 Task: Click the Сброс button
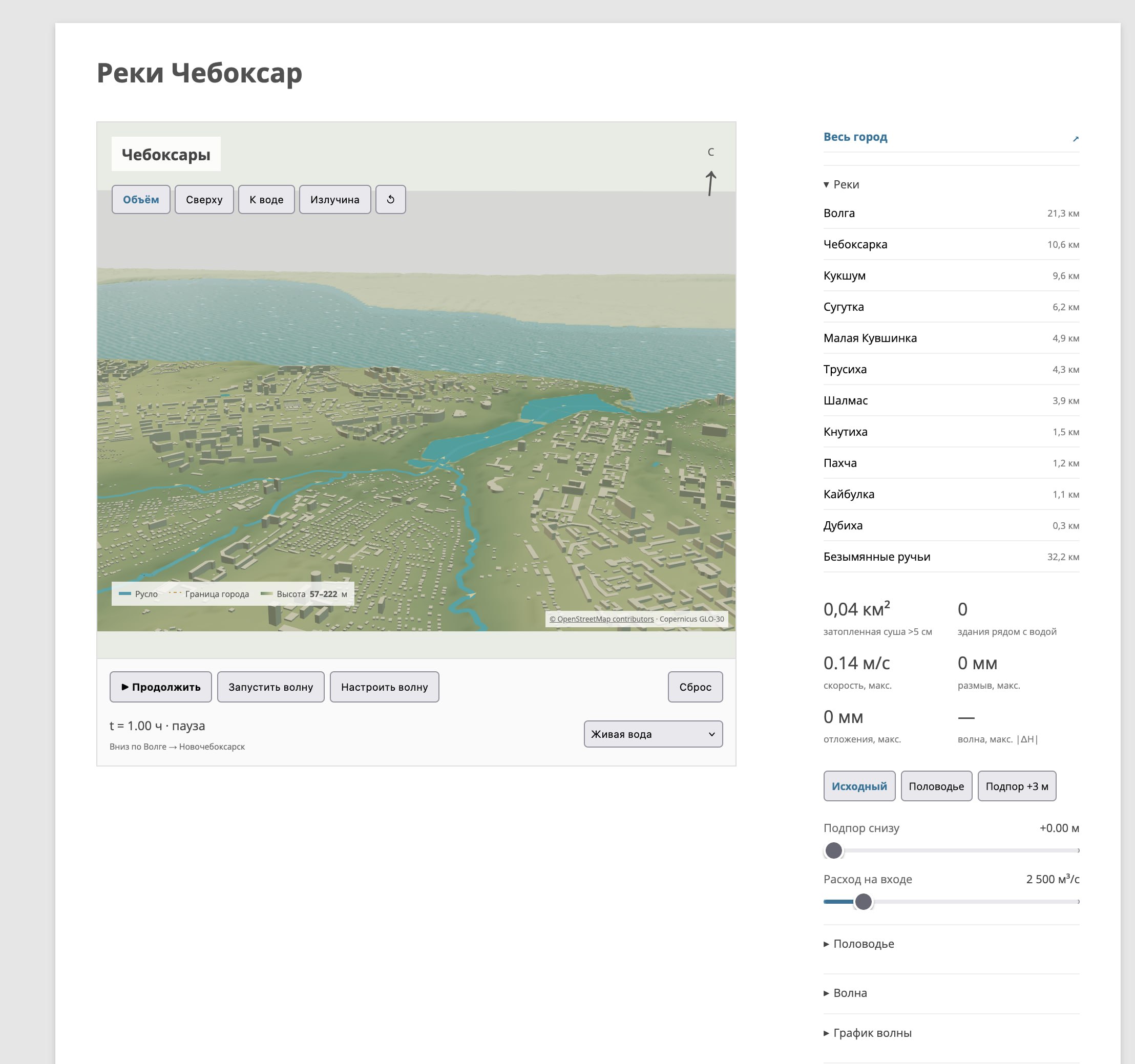695,687
